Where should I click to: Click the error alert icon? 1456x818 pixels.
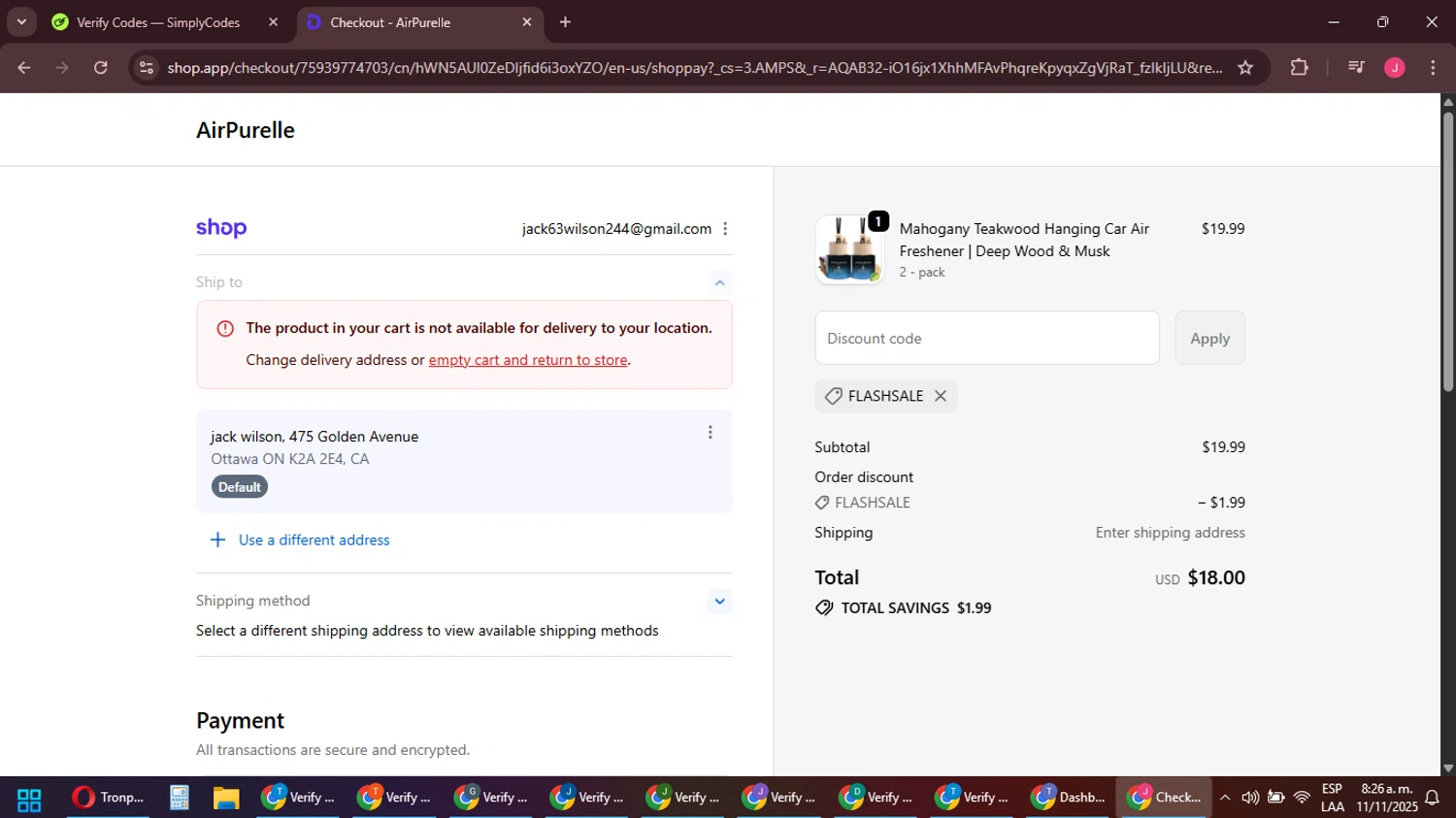225,328
